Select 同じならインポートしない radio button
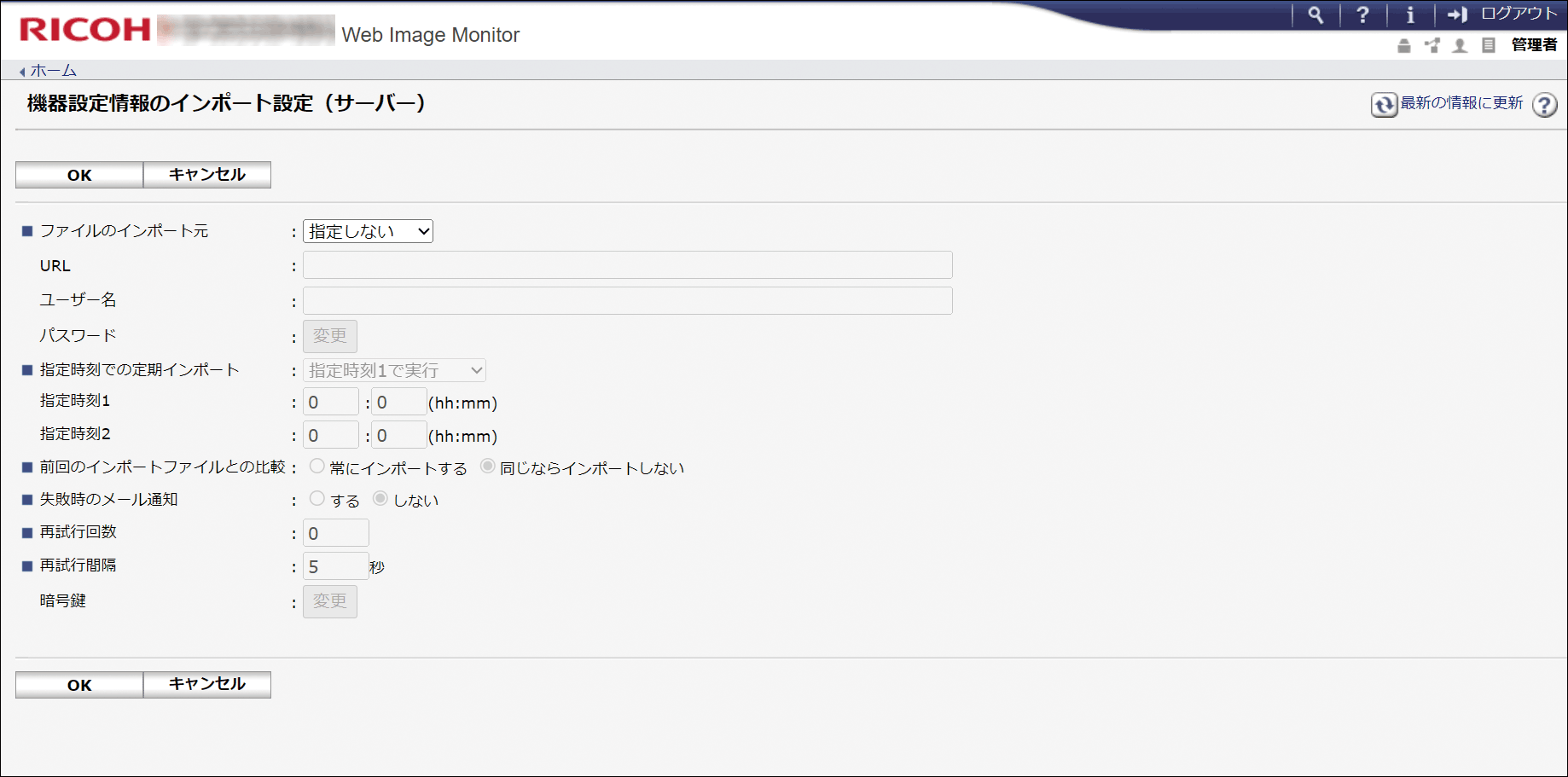This screenshot has height=777, width=1568. [x=487, y=467]
